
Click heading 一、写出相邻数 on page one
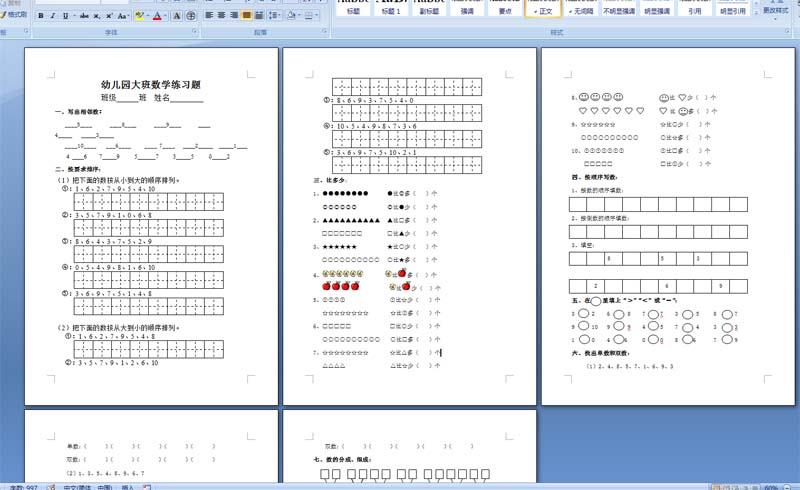pos(78,111)
